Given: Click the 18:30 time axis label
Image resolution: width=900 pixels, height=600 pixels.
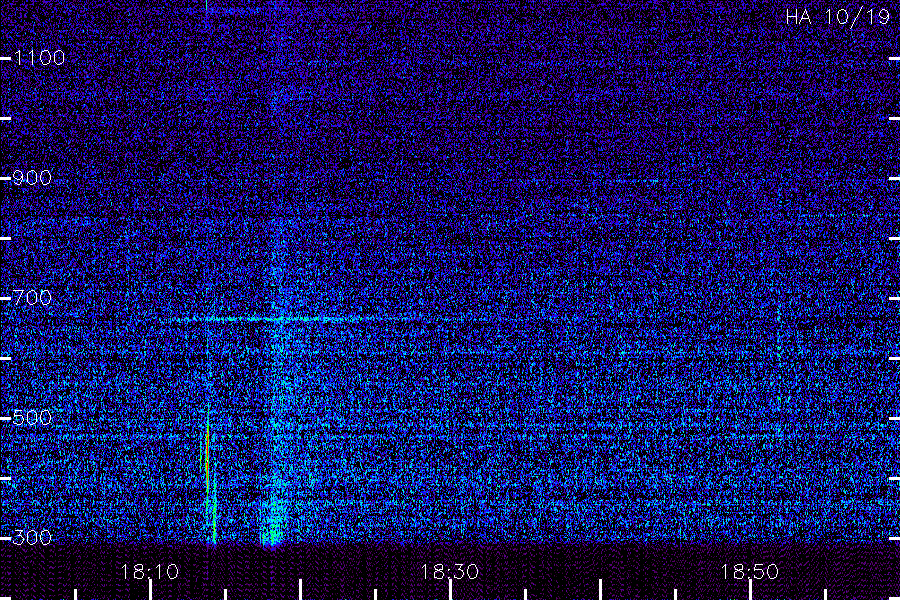Looking at the screenshot, I should [x=449, y=572].
